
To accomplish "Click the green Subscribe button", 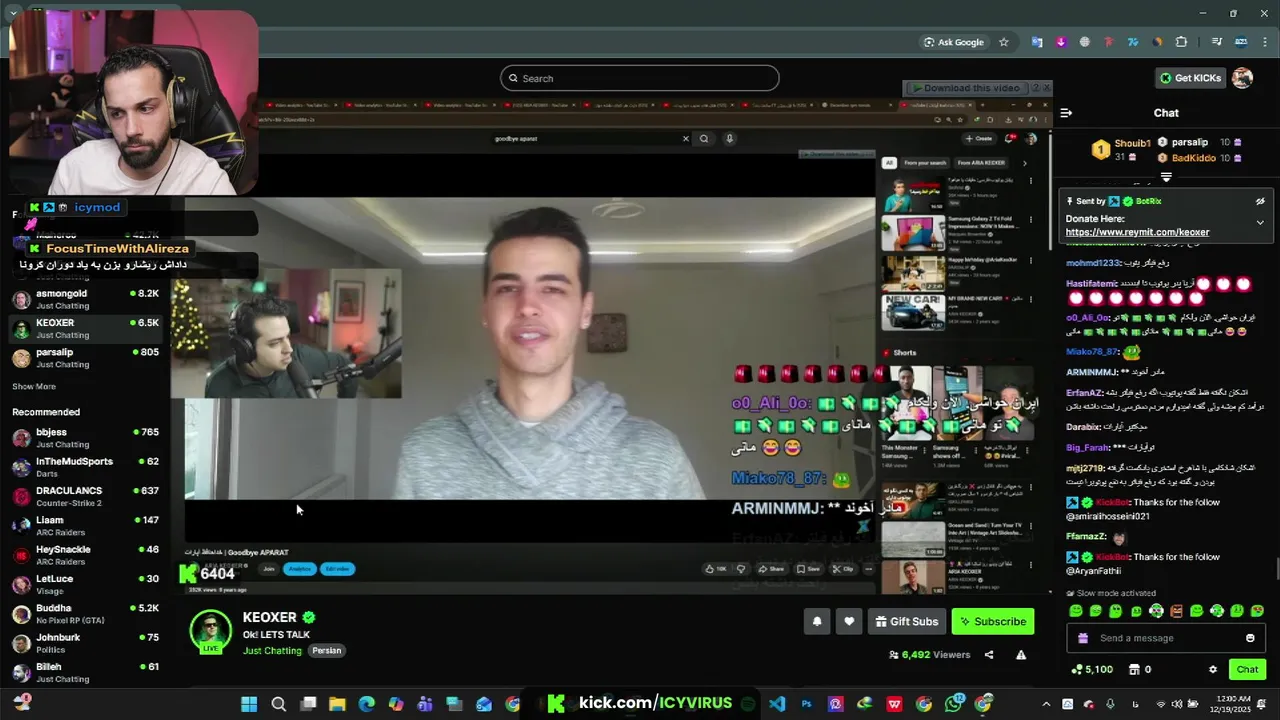I will coord(993,621).
